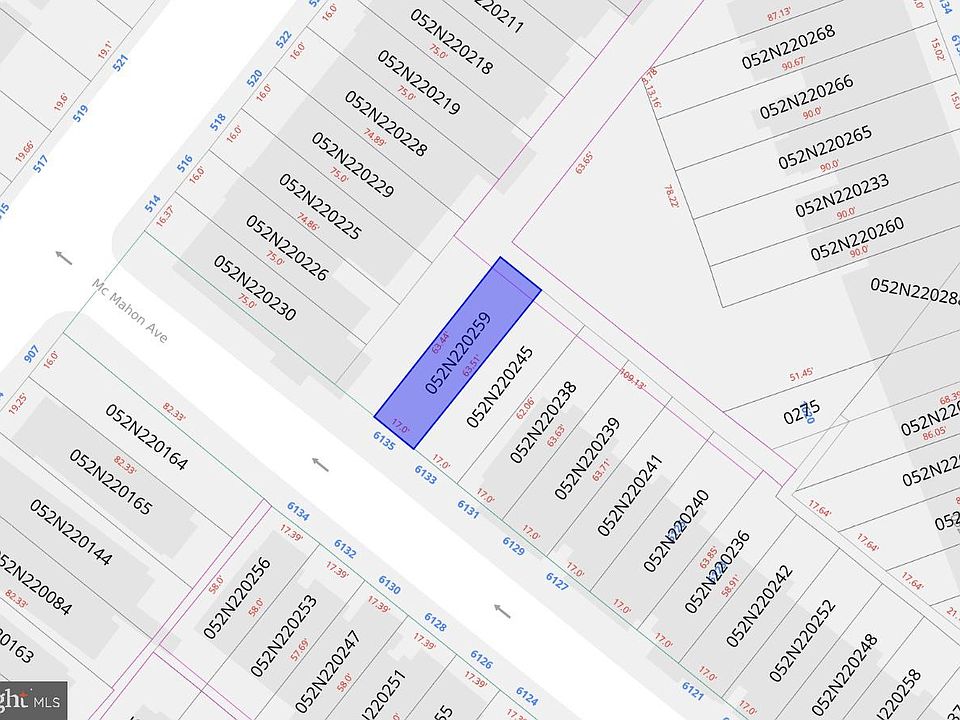Click the 51.45' dimension label
Viewport: 960px width, 720px height.
tap(801, 374)
